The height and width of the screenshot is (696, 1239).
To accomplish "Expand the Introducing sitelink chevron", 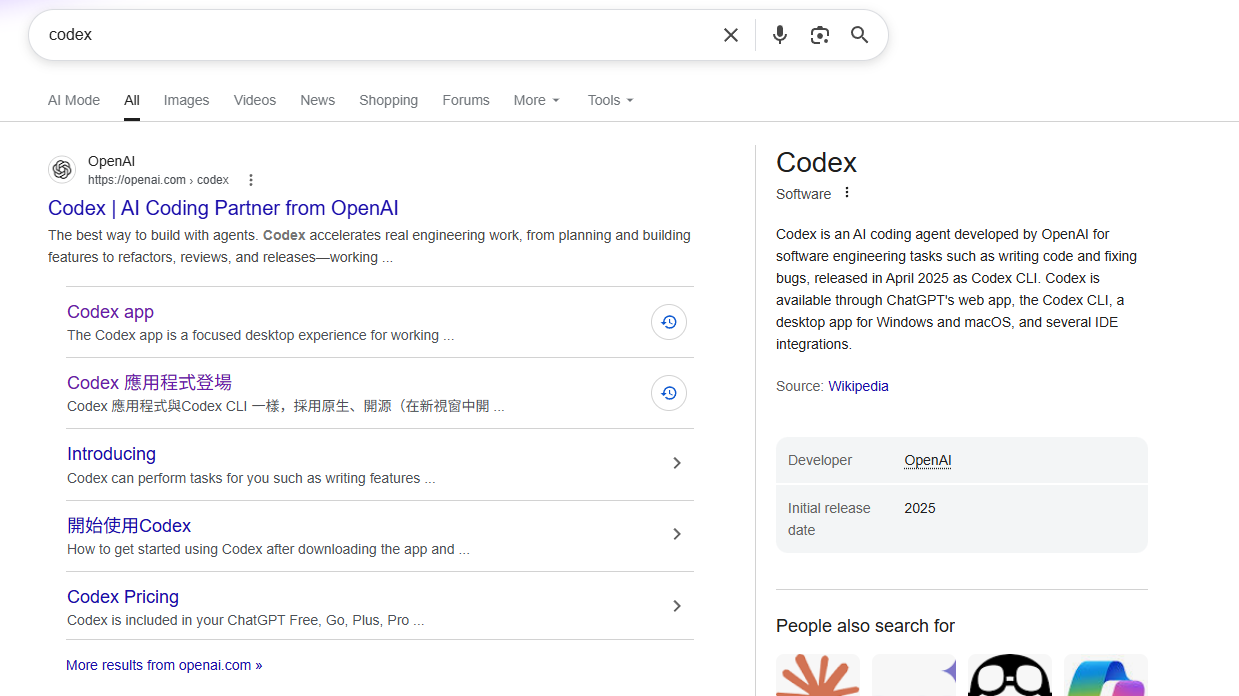I will click(x=677, y=463).
